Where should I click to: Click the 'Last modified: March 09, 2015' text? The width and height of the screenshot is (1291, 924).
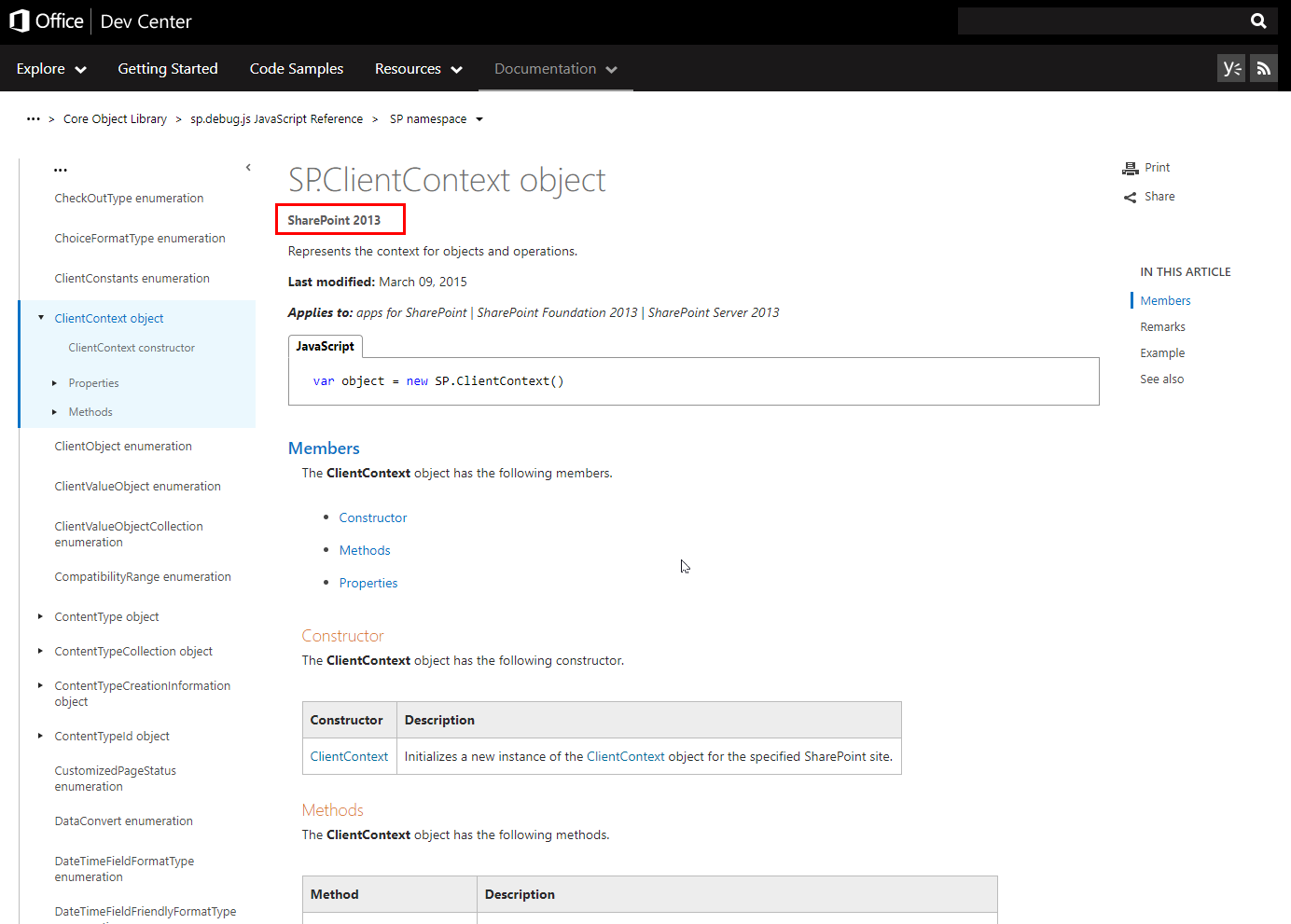tap(377, 282)
